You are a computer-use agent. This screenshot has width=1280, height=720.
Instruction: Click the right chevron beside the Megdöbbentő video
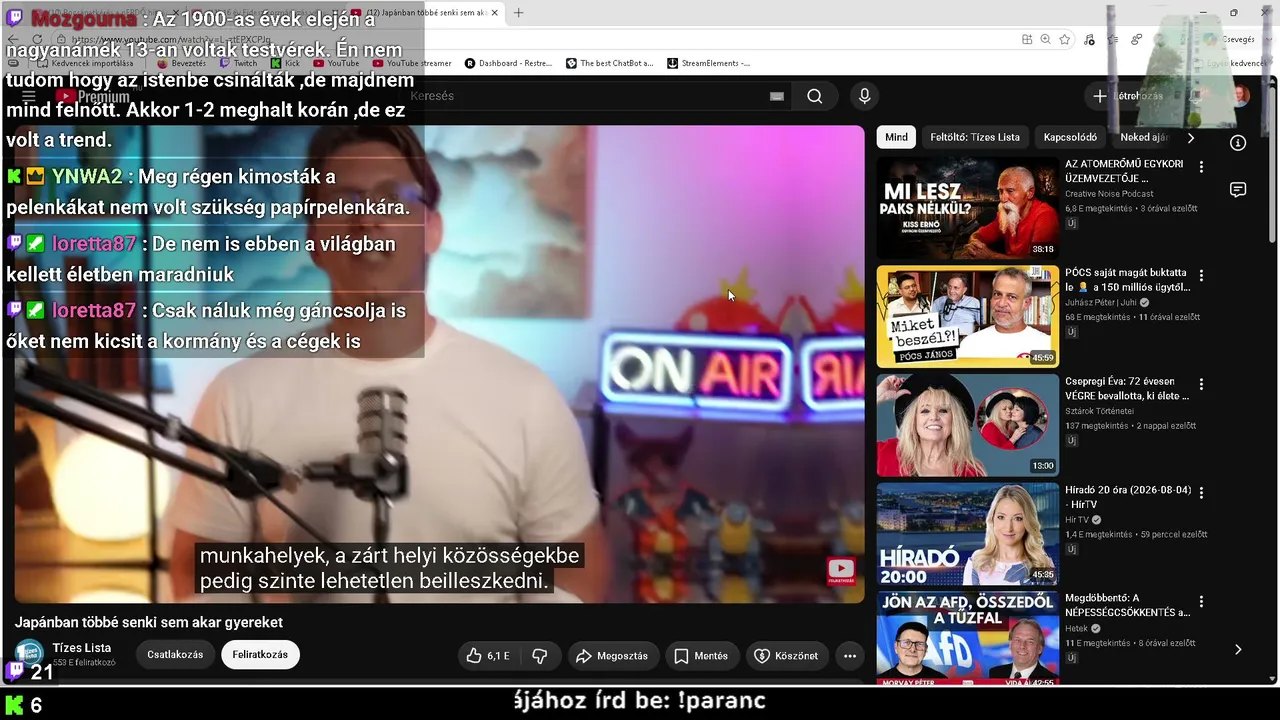[1238, 649]
